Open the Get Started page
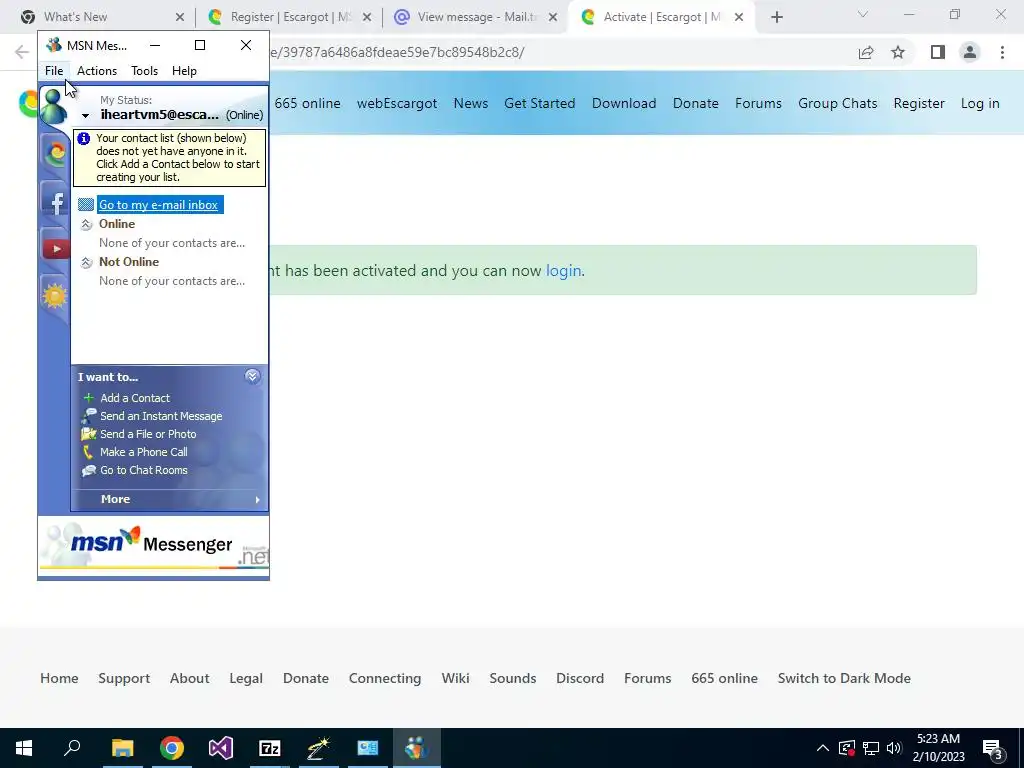This screenshot has width=1024, height=768. tap(539, 103)
